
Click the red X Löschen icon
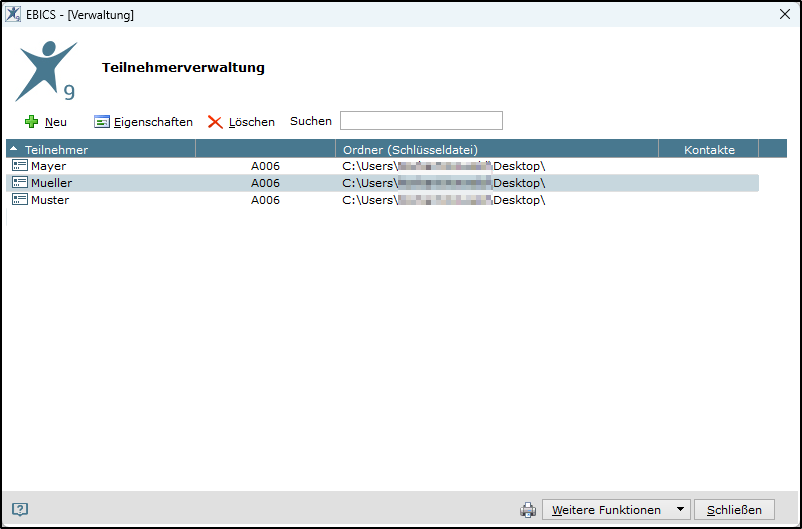coord(215,122)
